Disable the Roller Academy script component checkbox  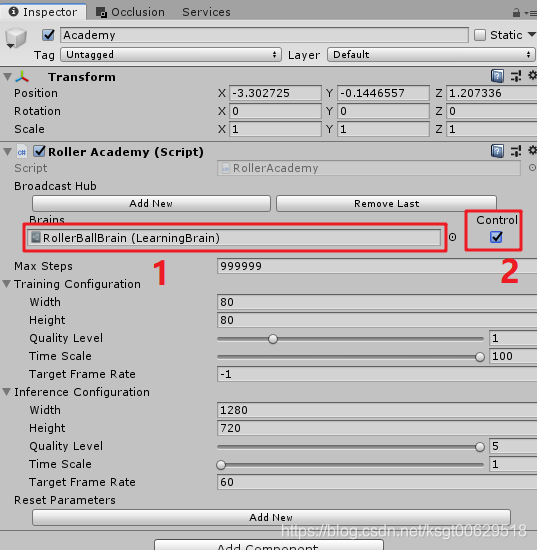click(x=39, y=151)
